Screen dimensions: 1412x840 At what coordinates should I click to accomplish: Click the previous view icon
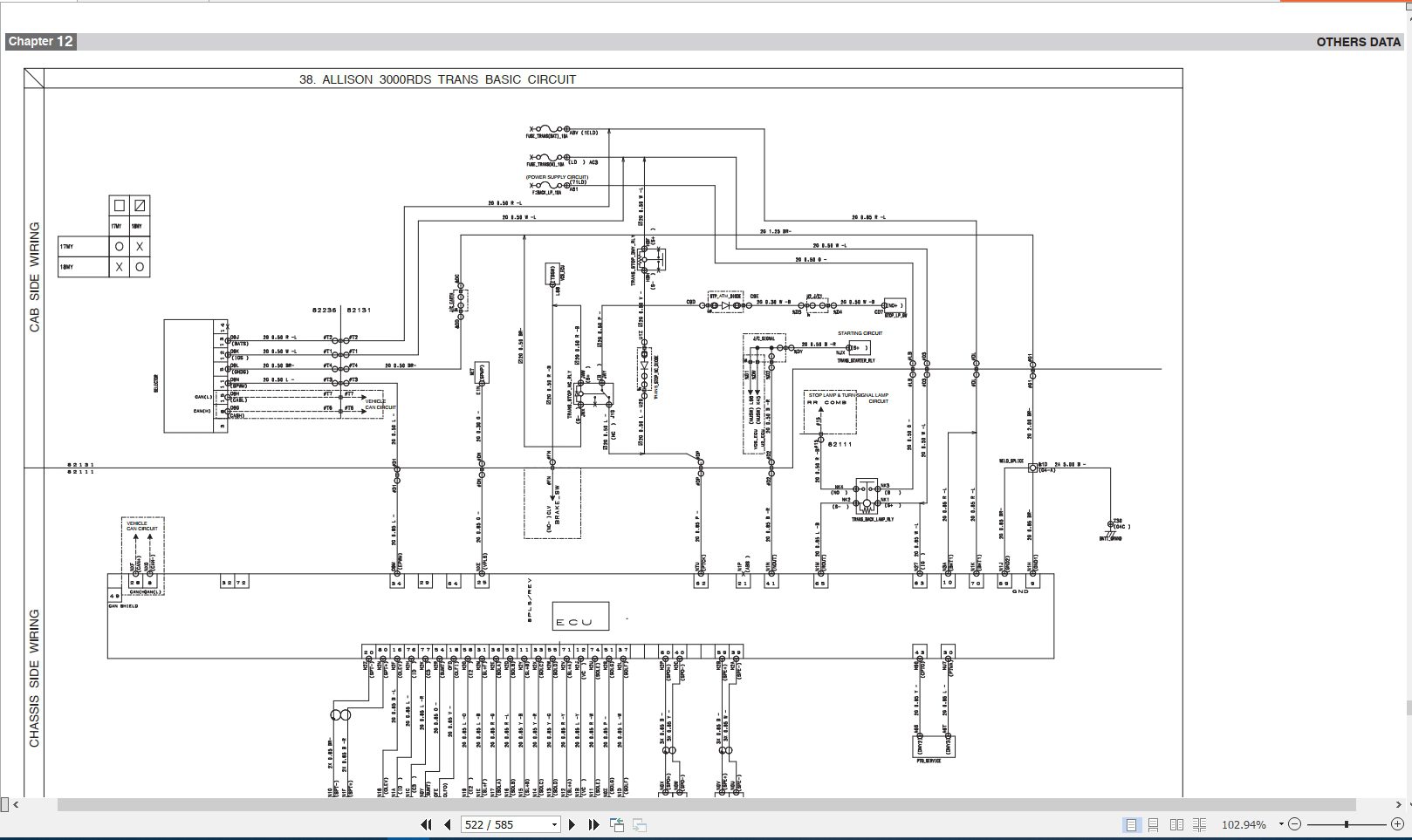[x=617, y=824]
